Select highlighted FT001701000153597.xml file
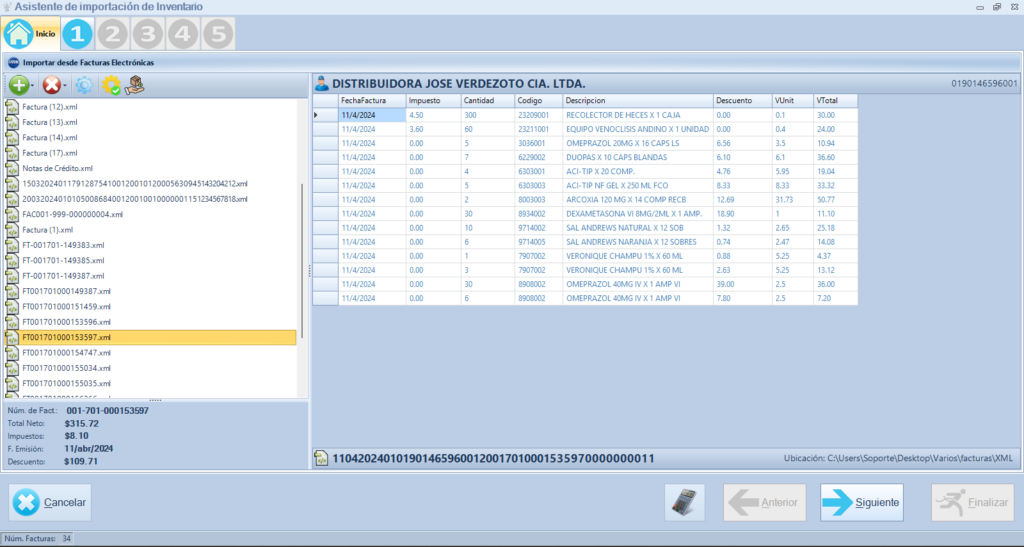Screen dimensions: 1024x547 click(x=150, y=337)
